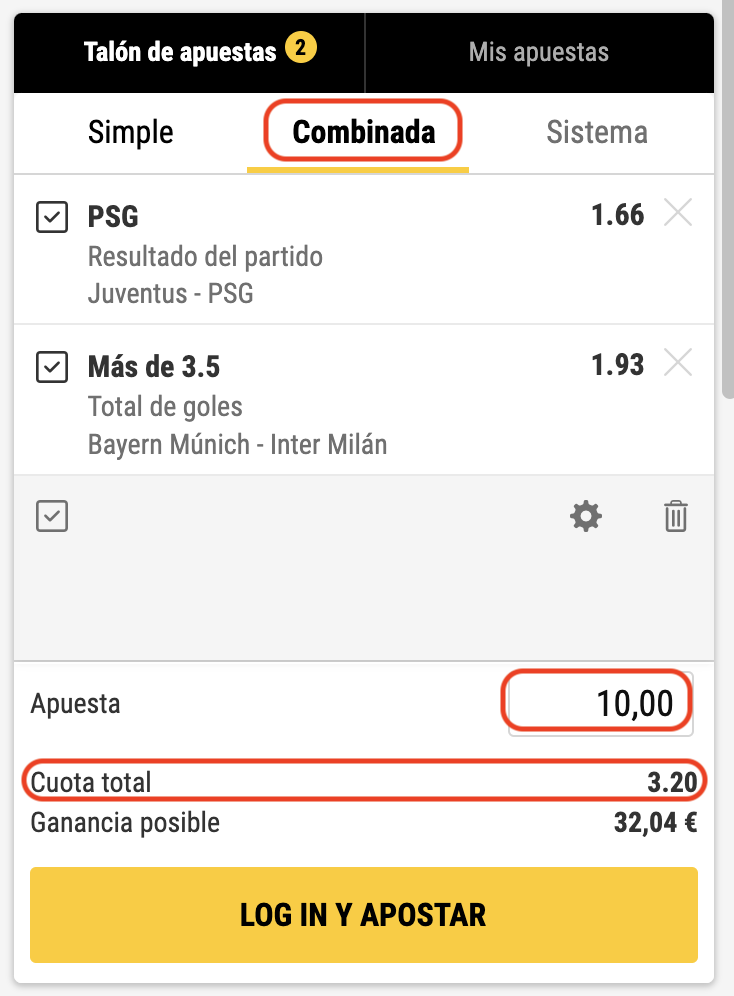Click the 1.93 odds value
The width and height of the screenshot is (734, 996).
[618, 365]
